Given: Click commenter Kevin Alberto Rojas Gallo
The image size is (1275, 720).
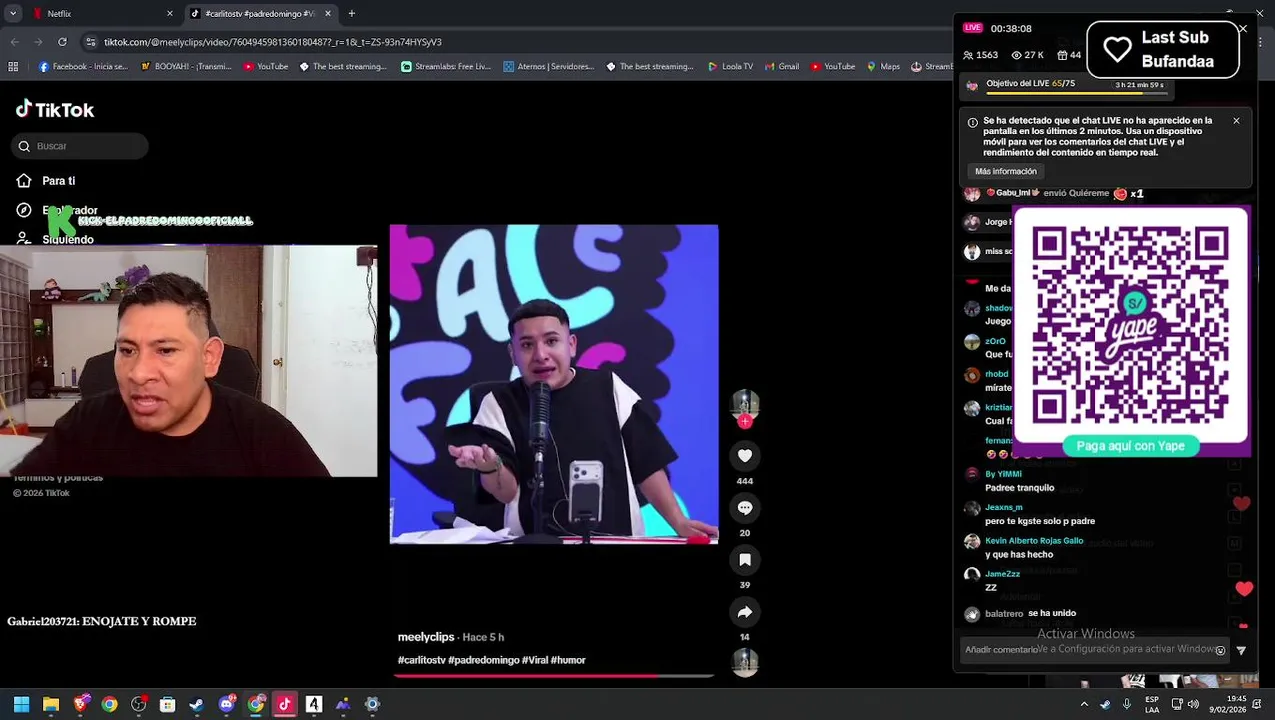Looking at the screenshot, I should coord(1034,541).
